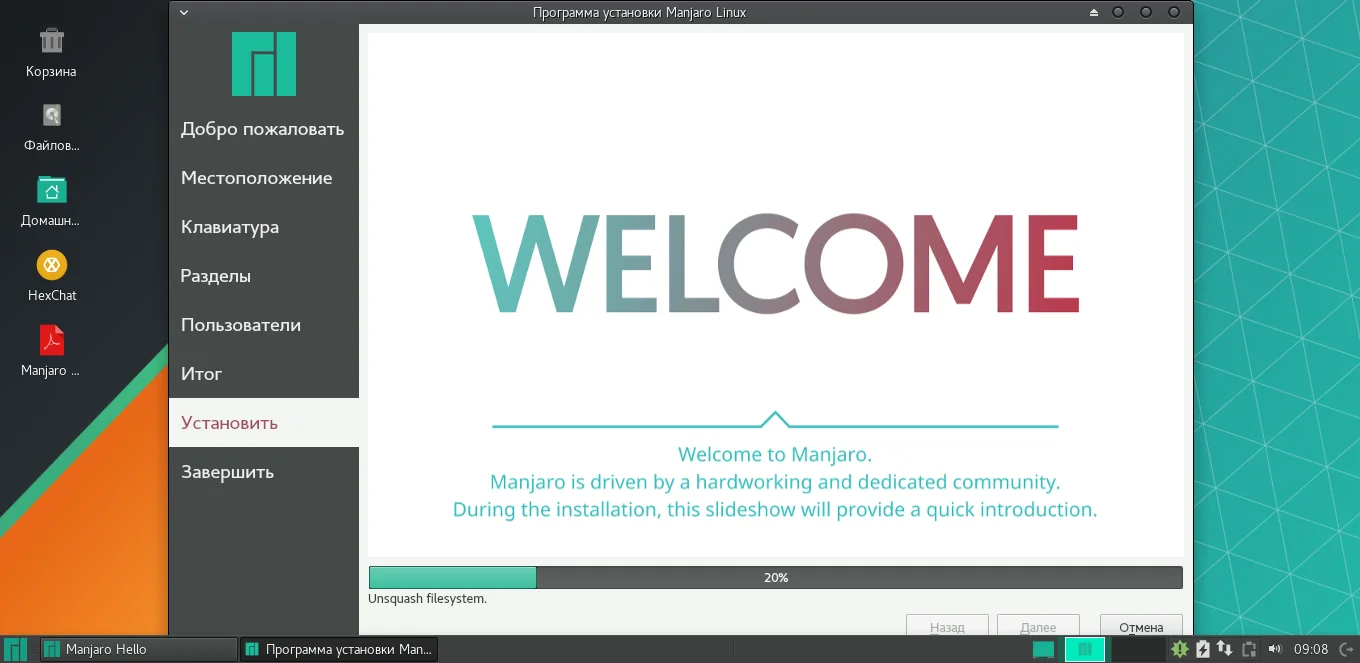Select the Завершить step
The height and width of the screenshot is (663, 1360).
[264, 472]
